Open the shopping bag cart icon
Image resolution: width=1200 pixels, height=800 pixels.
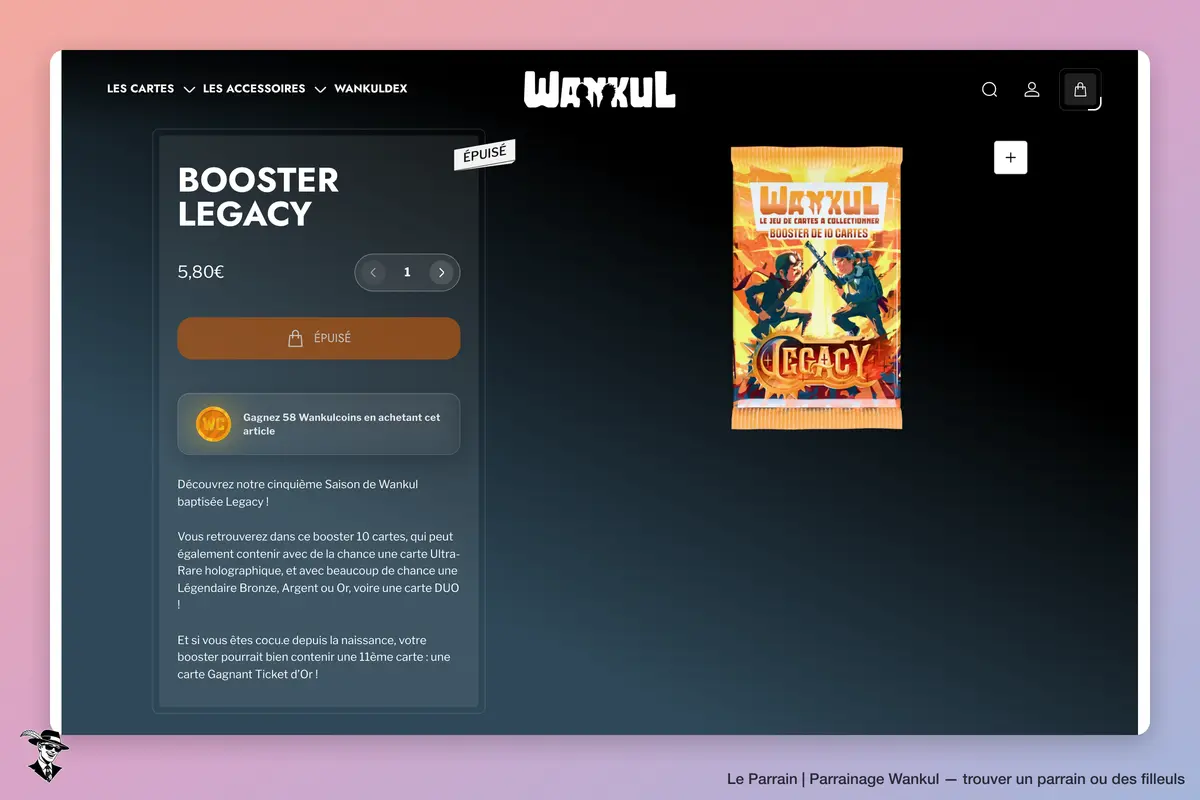click(1080, 89)
